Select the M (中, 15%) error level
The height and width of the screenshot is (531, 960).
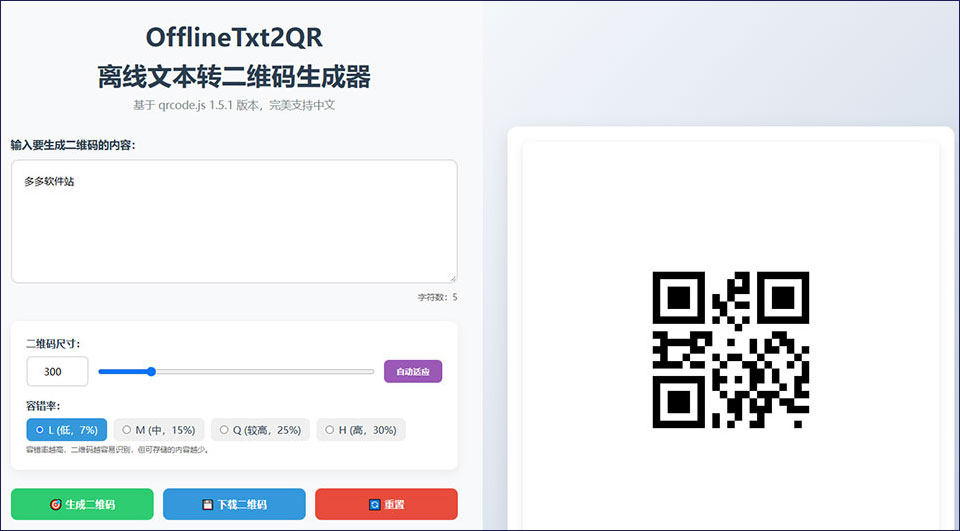pyautogui.click(x=159, y=430)
